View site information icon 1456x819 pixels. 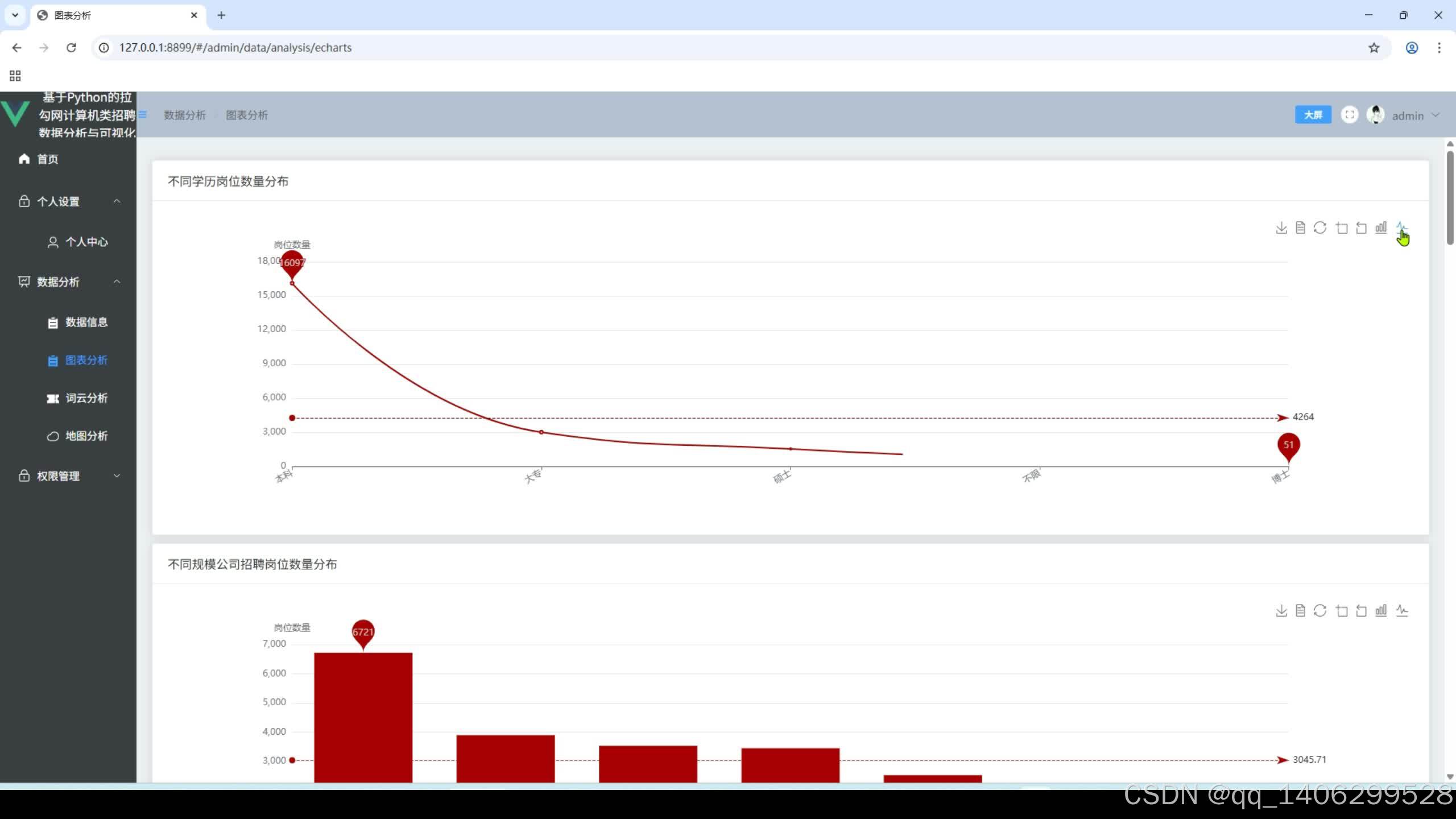coord(104,48)
